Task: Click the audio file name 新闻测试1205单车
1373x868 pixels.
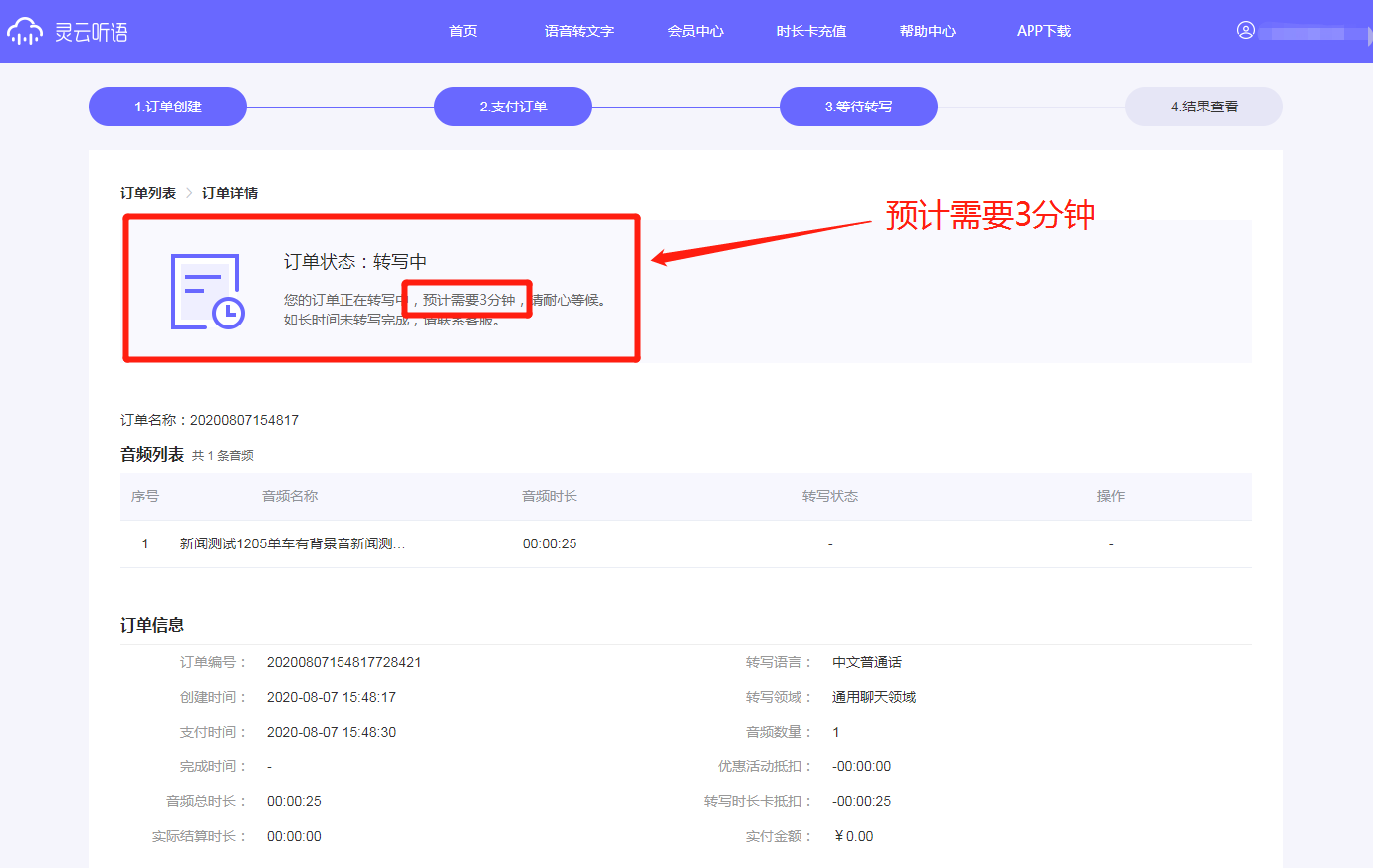Action: click(x=292, y=543)
